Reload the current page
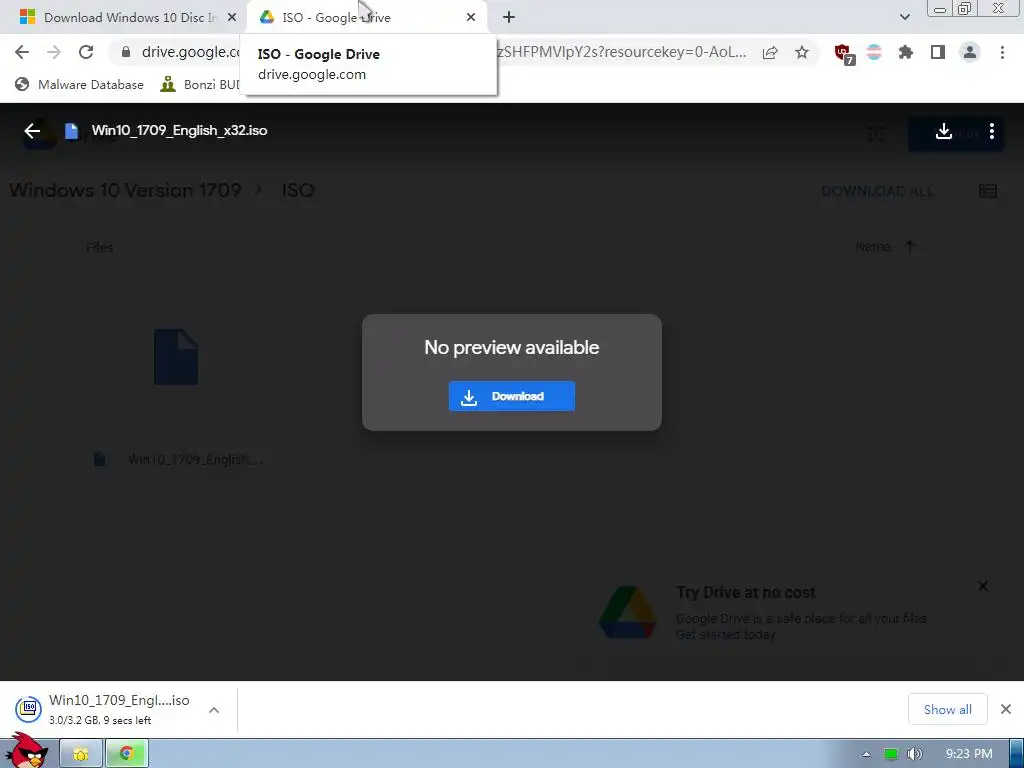The image size is (1024, 768). 86,52
